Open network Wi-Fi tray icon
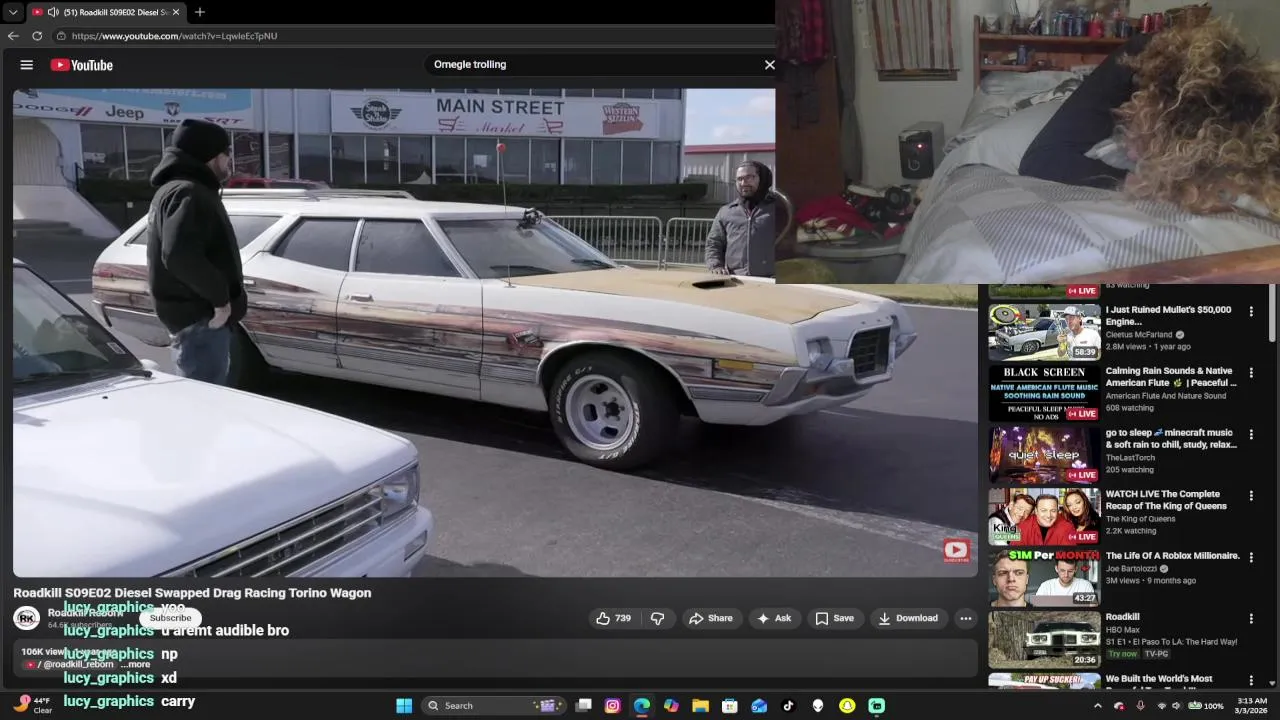Screen dimensions: 1280x720 coord(1162,705)
